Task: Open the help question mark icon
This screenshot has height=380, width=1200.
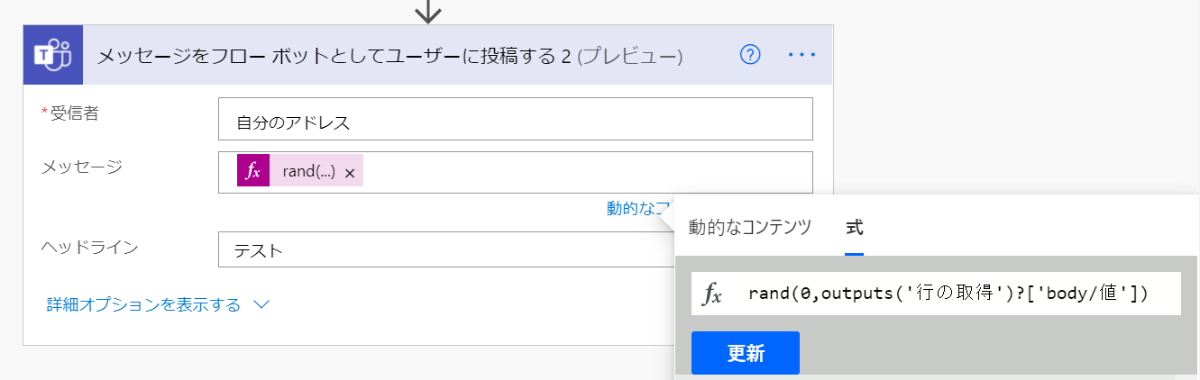Action: 750,54
